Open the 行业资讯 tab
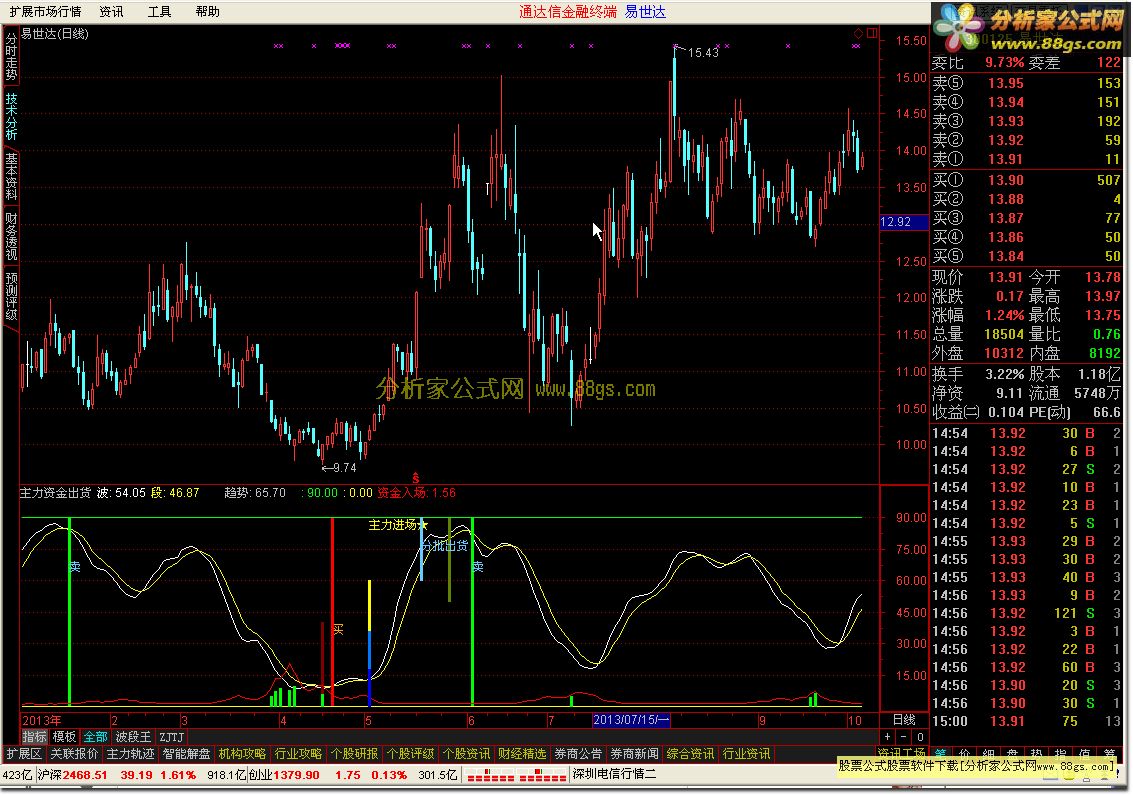This screenshot has width=1133, height=795. pos(746,754)
